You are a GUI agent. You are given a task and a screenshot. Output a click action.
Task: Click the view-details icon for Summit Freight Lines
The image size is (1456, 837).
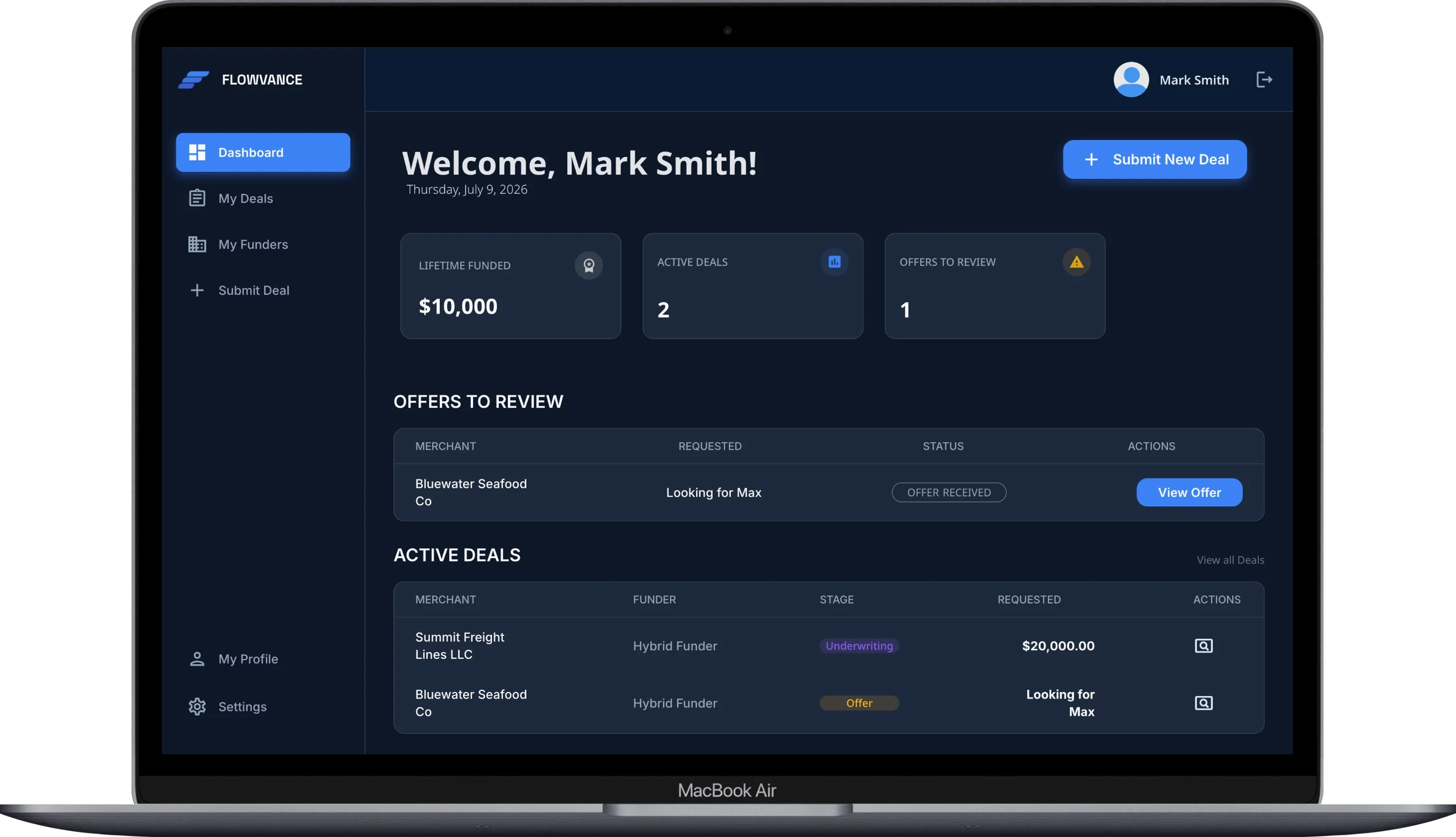1203,646
